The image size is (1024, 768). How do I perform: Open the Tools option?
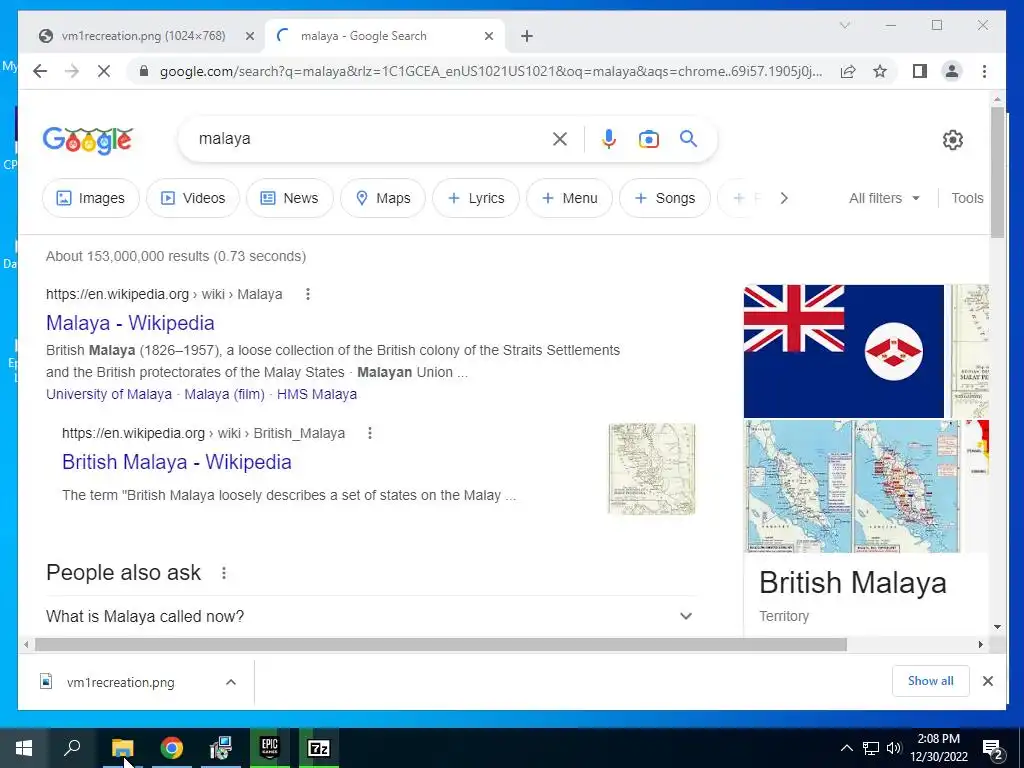pyautogui.click(x=967, y=198)
